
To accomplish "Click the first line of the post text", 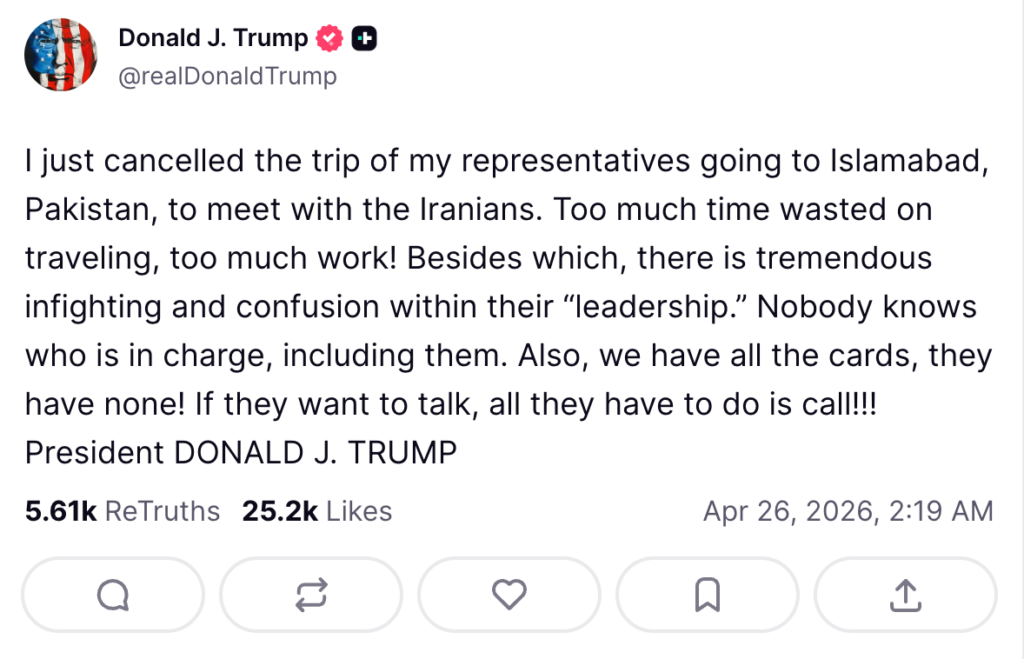I will pyautogui.click(x=506, y=163).
